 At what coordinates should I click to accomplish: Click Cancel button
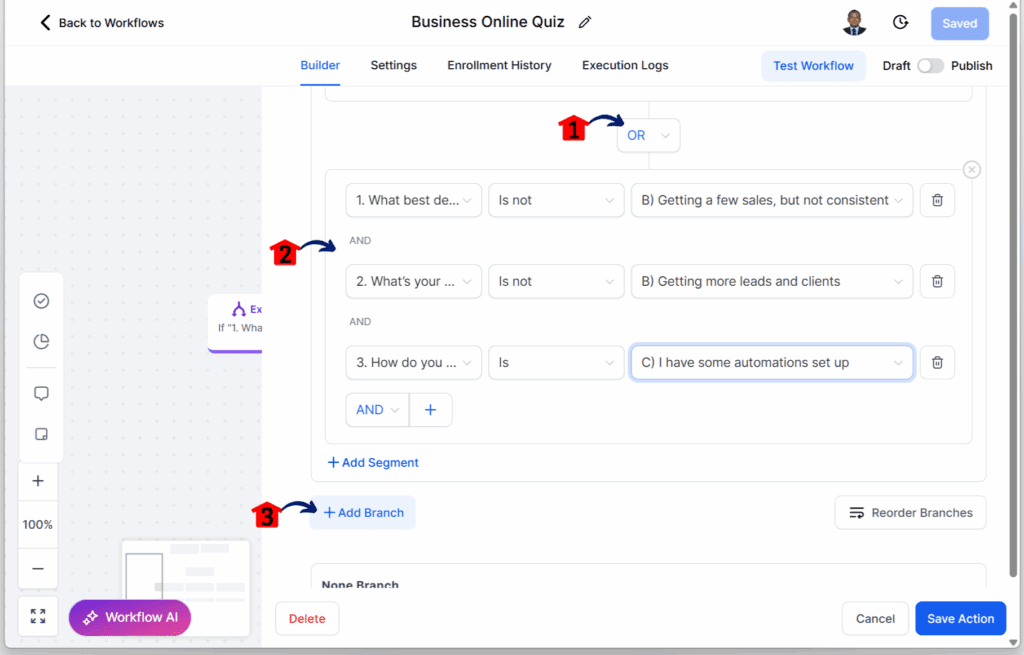[875, 618]
